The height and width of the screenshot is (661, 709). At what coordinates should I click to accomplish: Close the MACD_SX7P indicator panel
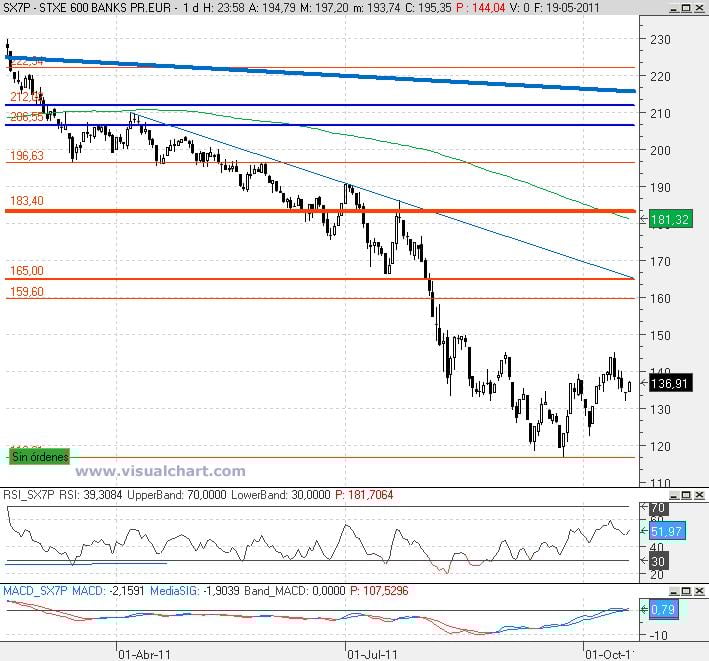click(x=699, y=591)
